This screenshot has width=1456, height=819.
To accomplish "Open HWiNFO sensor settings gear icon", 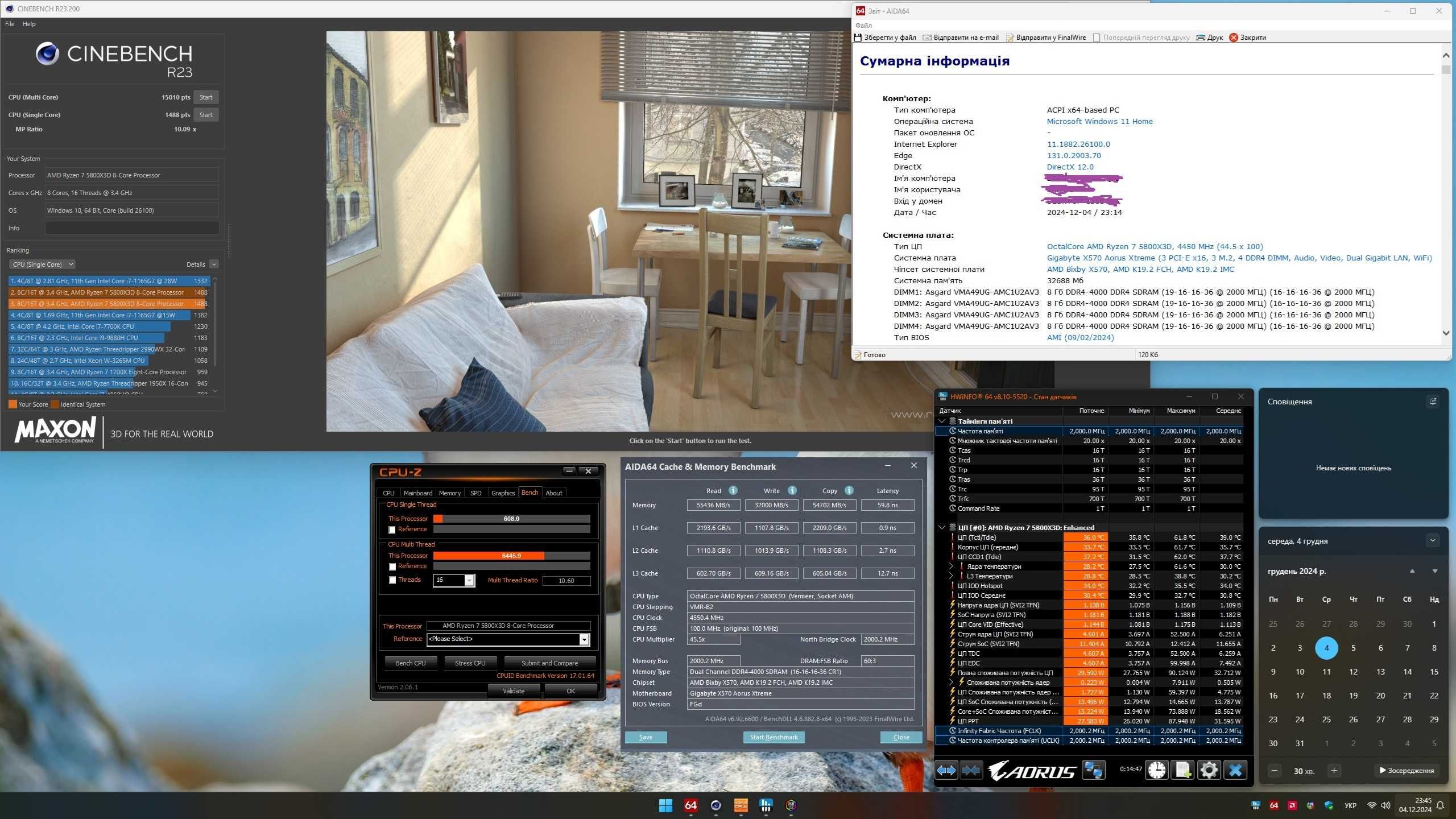I will [x=1209, y=771].
